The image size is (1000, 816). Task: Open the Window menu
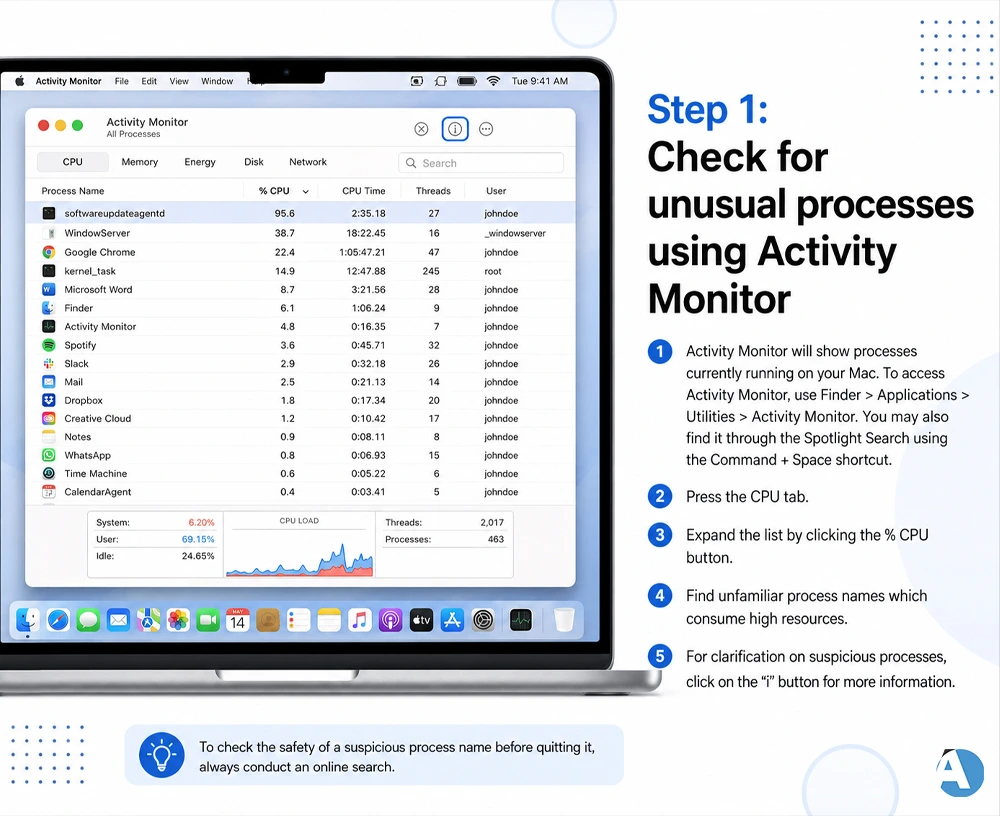pos(217,81)
